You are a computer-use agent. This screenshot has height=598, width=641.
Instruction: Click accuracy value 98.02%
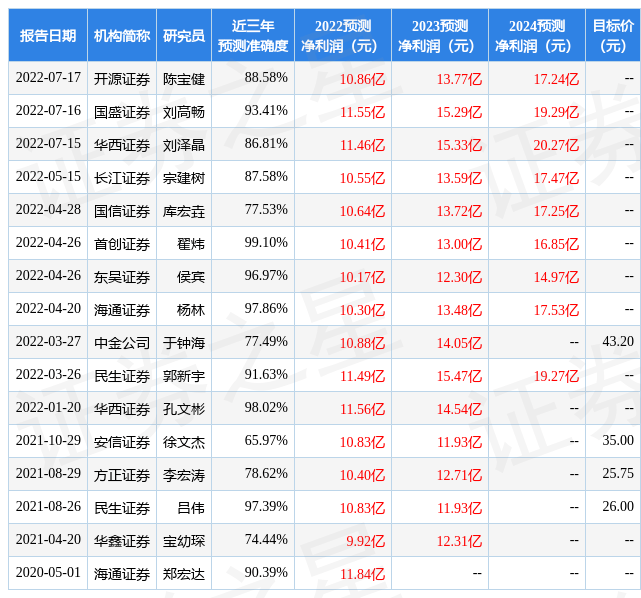266,408
